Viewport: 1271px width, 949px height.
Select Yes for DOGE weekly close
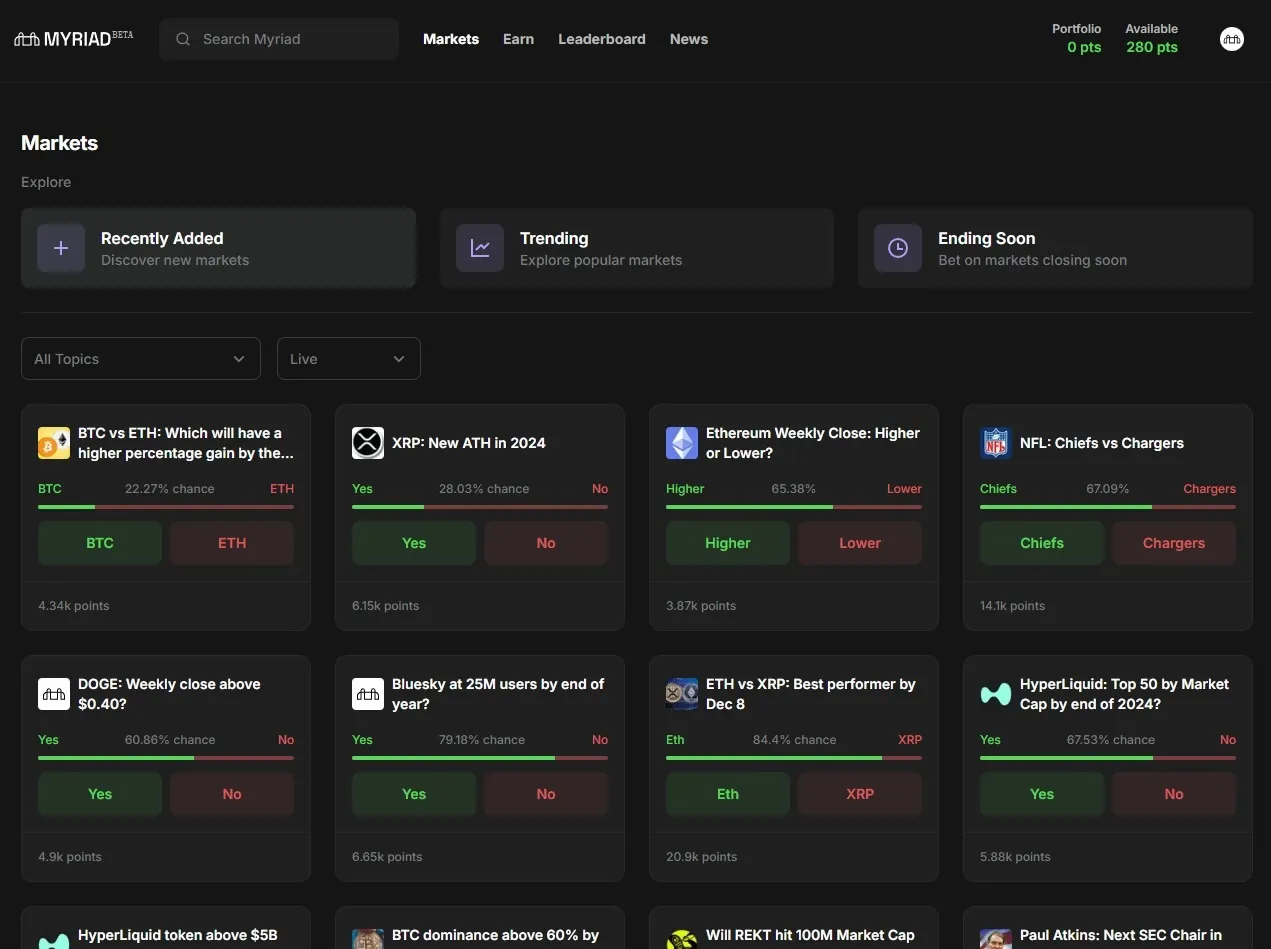pos(100,794)
